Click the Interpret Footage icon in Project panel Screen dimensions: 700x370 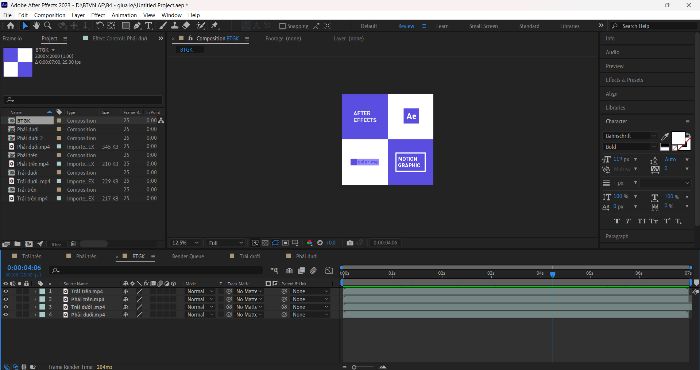click(6, 244)
